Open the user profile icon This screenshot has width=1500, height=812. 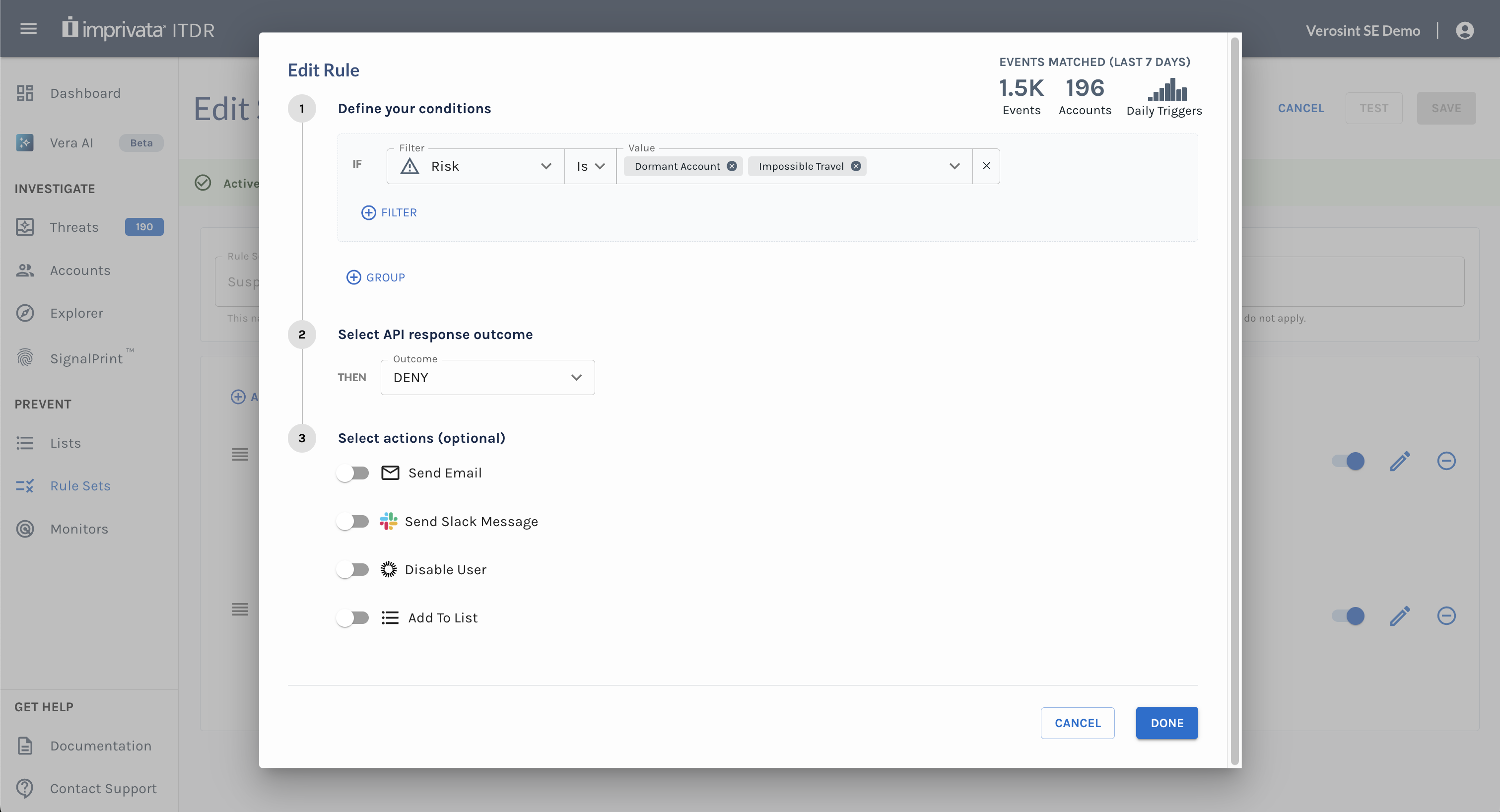pyautogui.click(x=1464, y=30)
